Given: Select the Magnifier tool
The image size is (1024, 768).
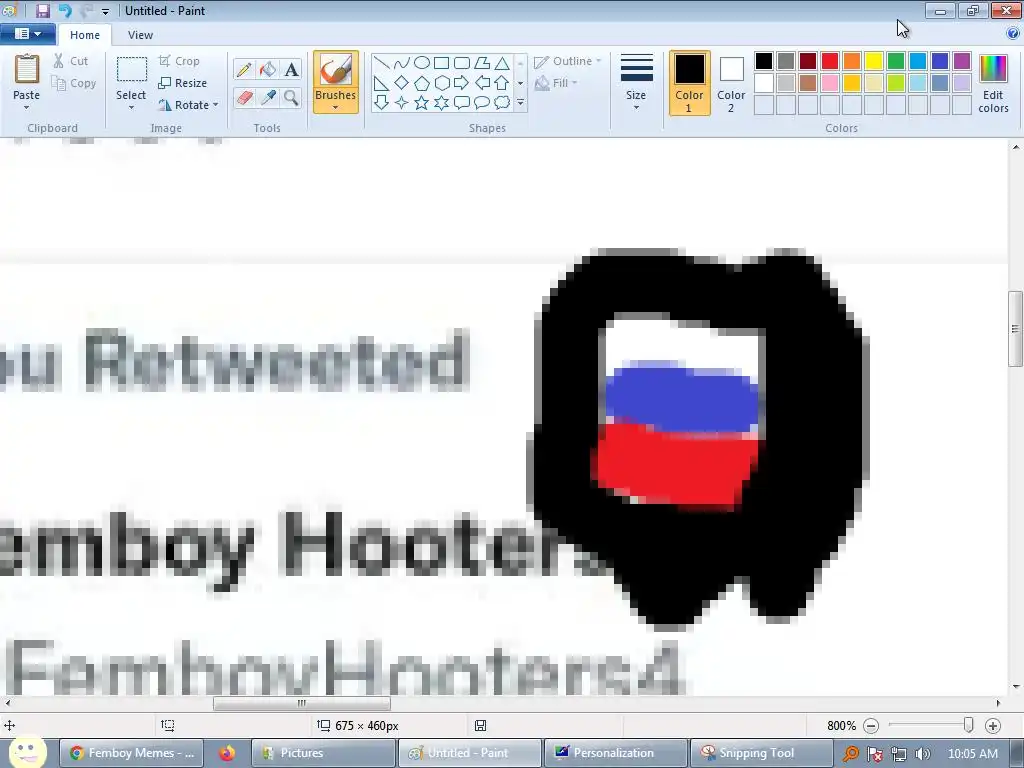Looking at the screenshot, I should tap(291, 98).
